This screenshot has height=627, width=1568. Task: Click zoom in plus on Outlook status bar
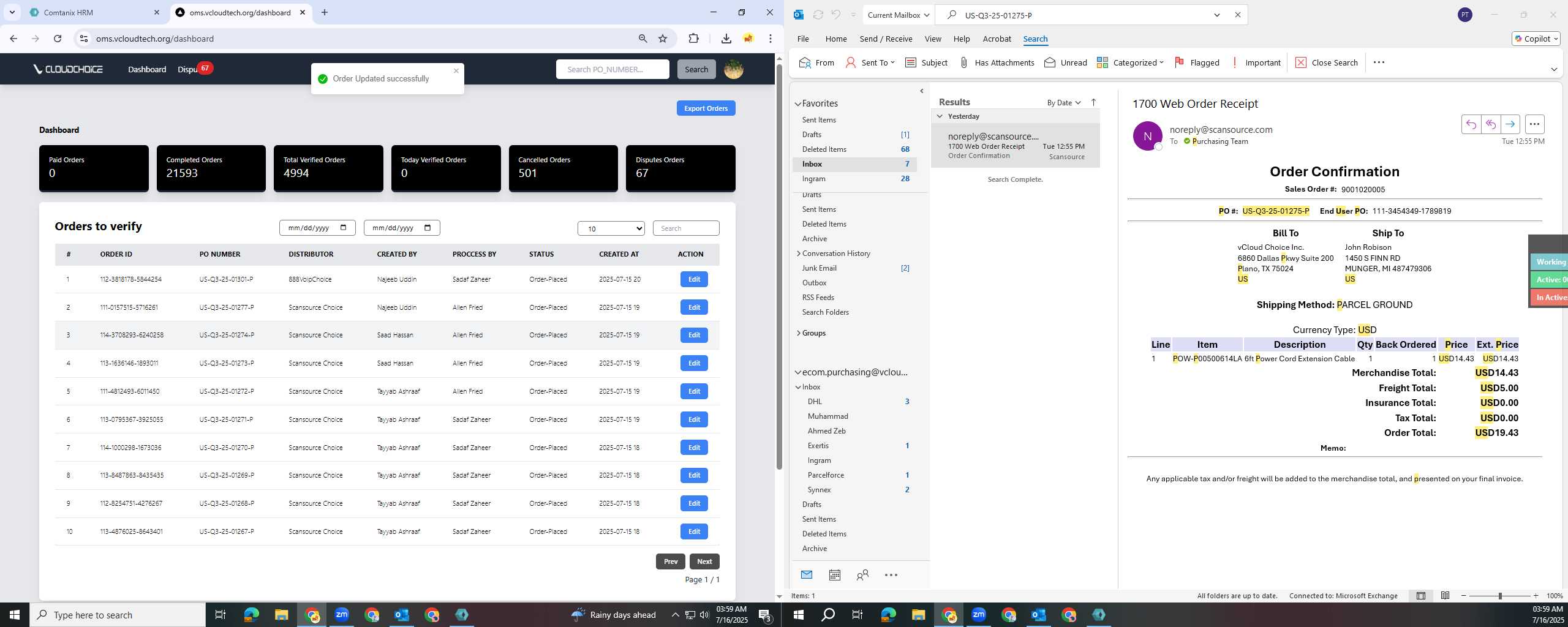click(1536, 596)
